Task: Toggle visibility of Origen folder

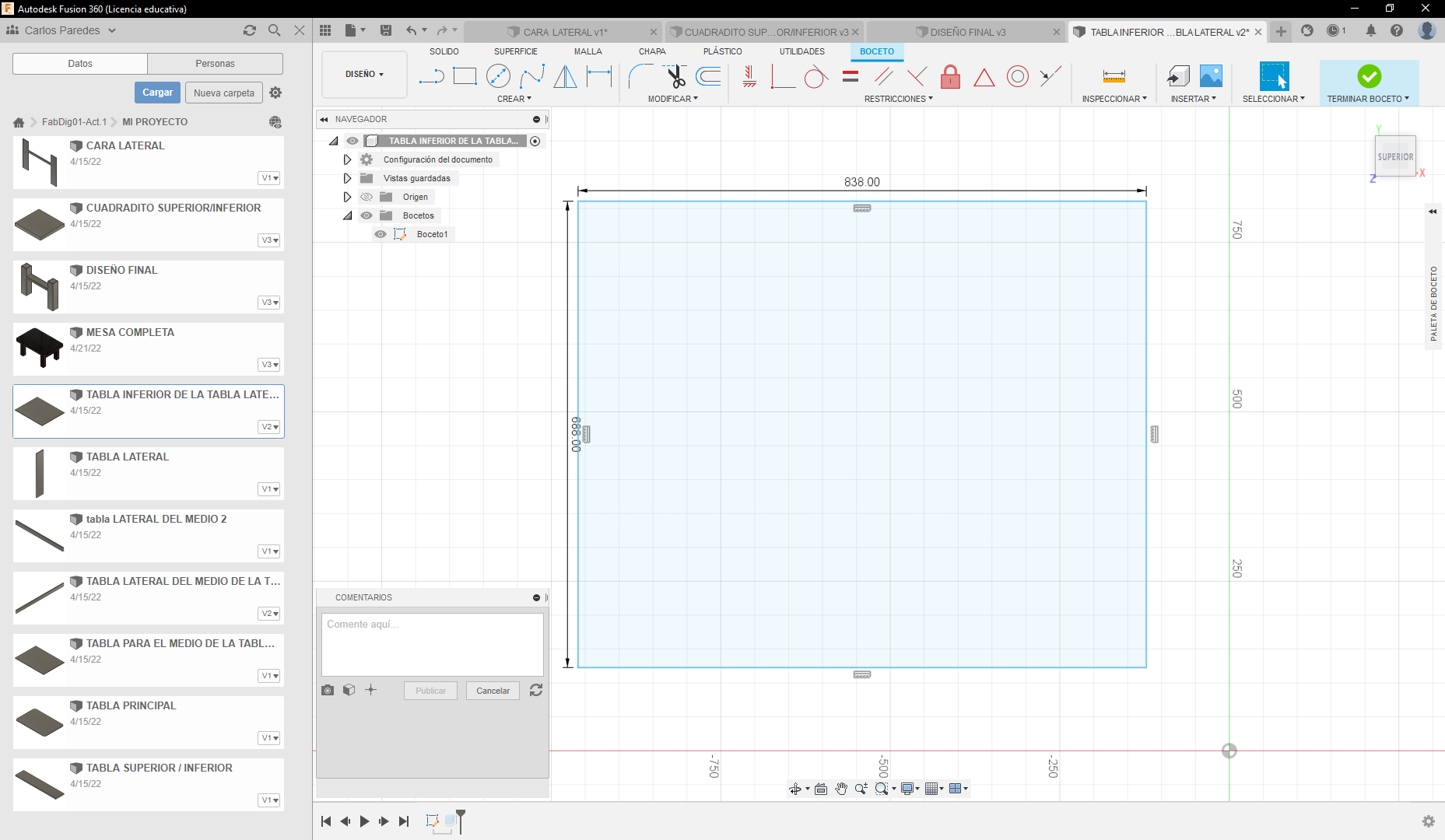Action: tap(367, 197)
